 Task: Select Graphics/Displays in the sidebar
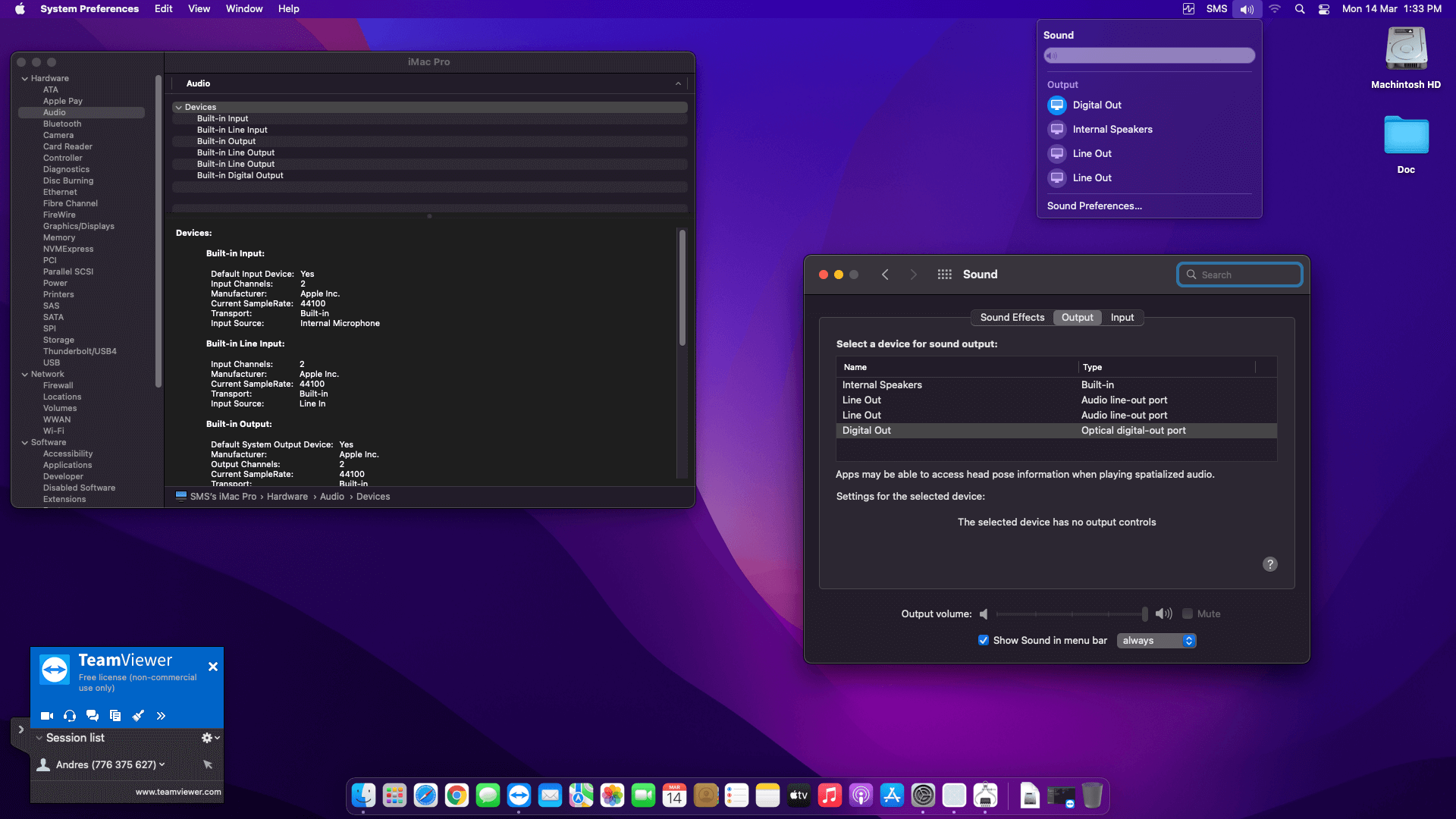[79, 227]
